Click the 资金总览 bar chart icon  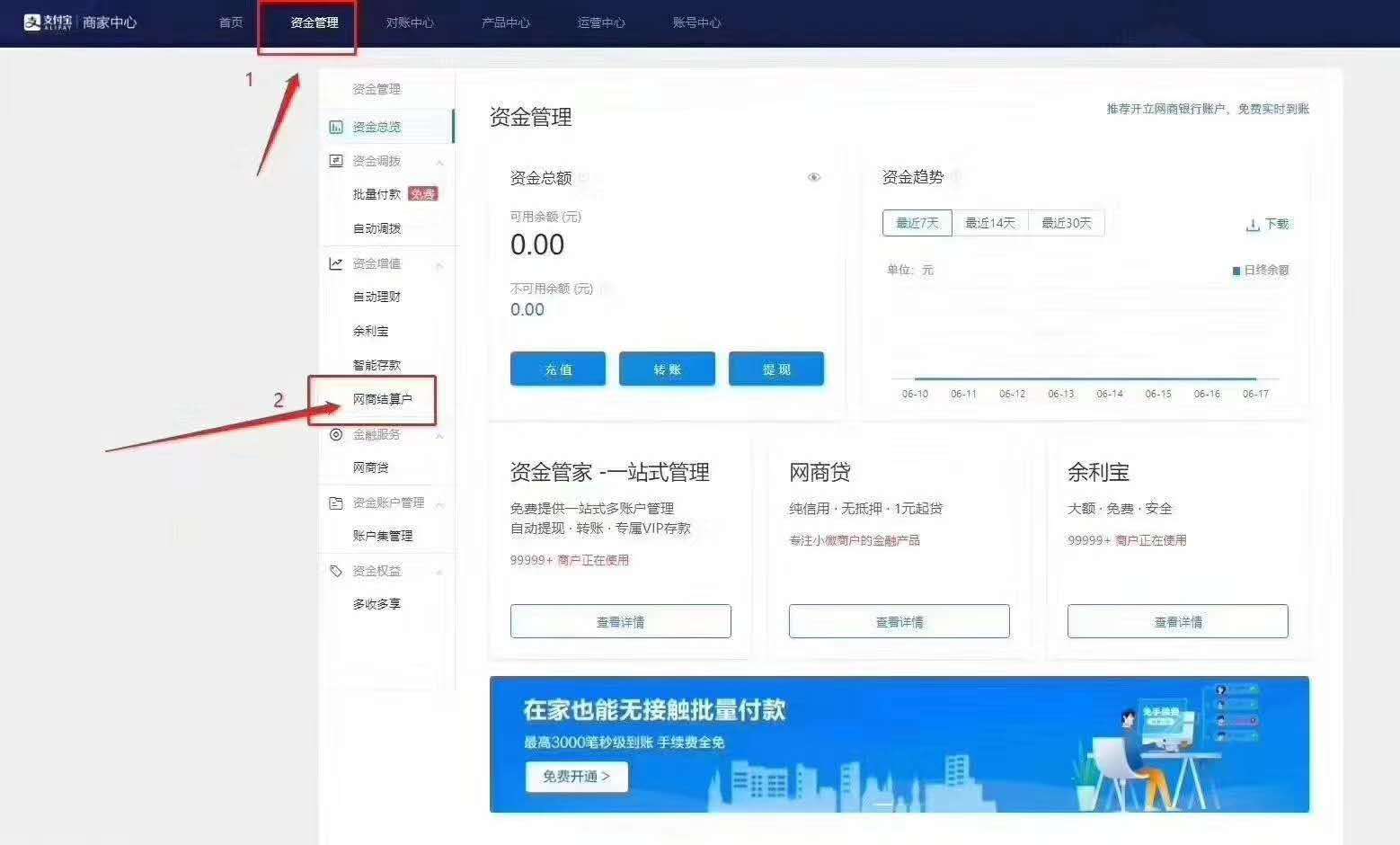335,127
